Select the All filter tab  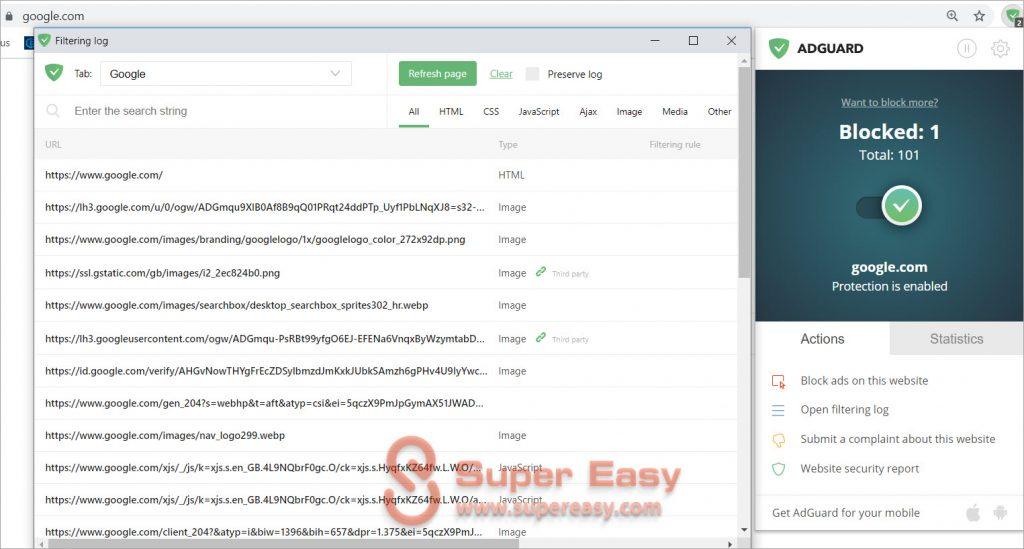414,112
